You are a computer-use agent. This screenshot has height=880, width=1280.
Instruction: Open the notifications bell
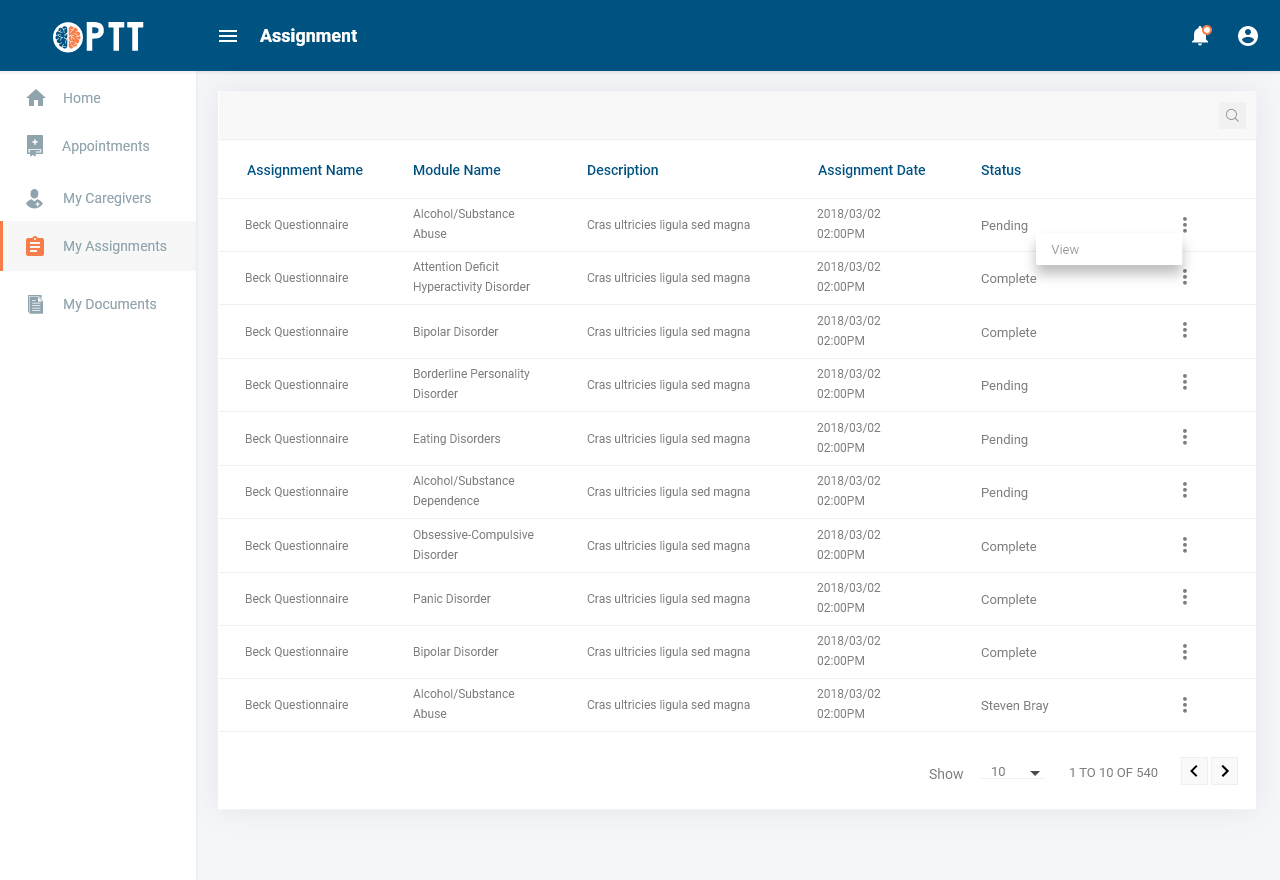click(1200, 36)
